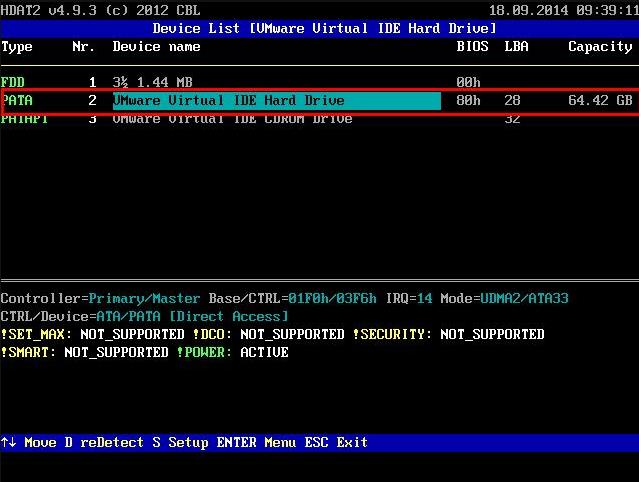This screenshot has height=482, width=639.
Task: Click the 'Device name' column header
Action: click(x=156, y=47)
